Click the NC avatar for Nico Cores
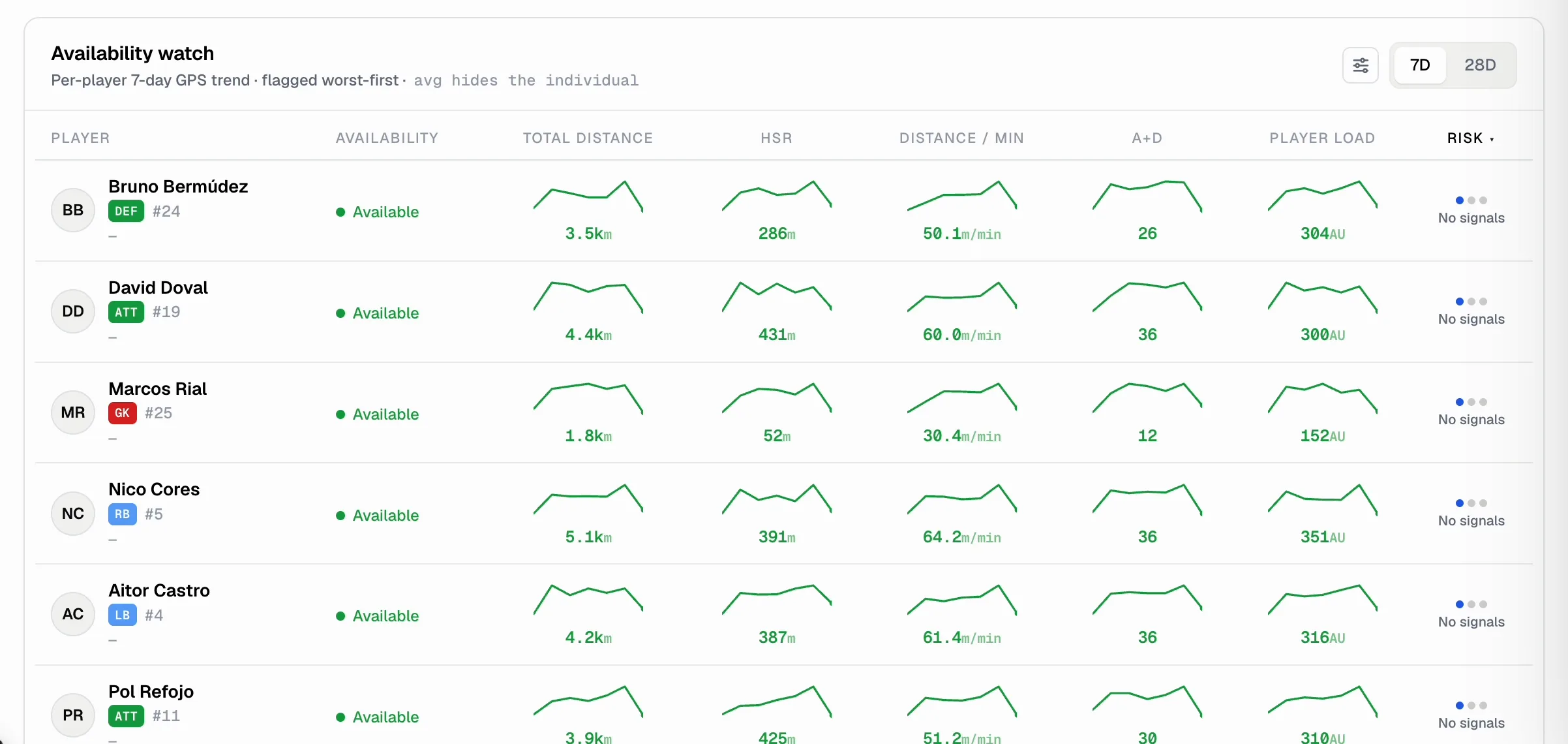This screenshot has width=1568, height=744. pos(73,514)
